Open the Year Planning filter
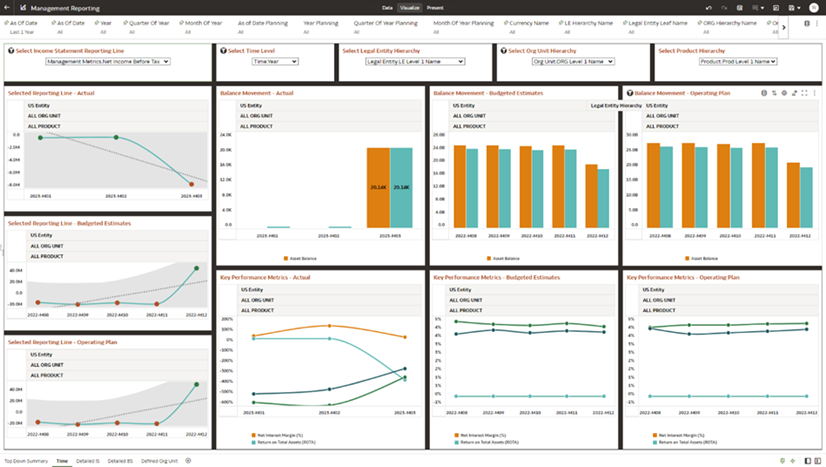The image size is (826, 467). tap(320, 27)
